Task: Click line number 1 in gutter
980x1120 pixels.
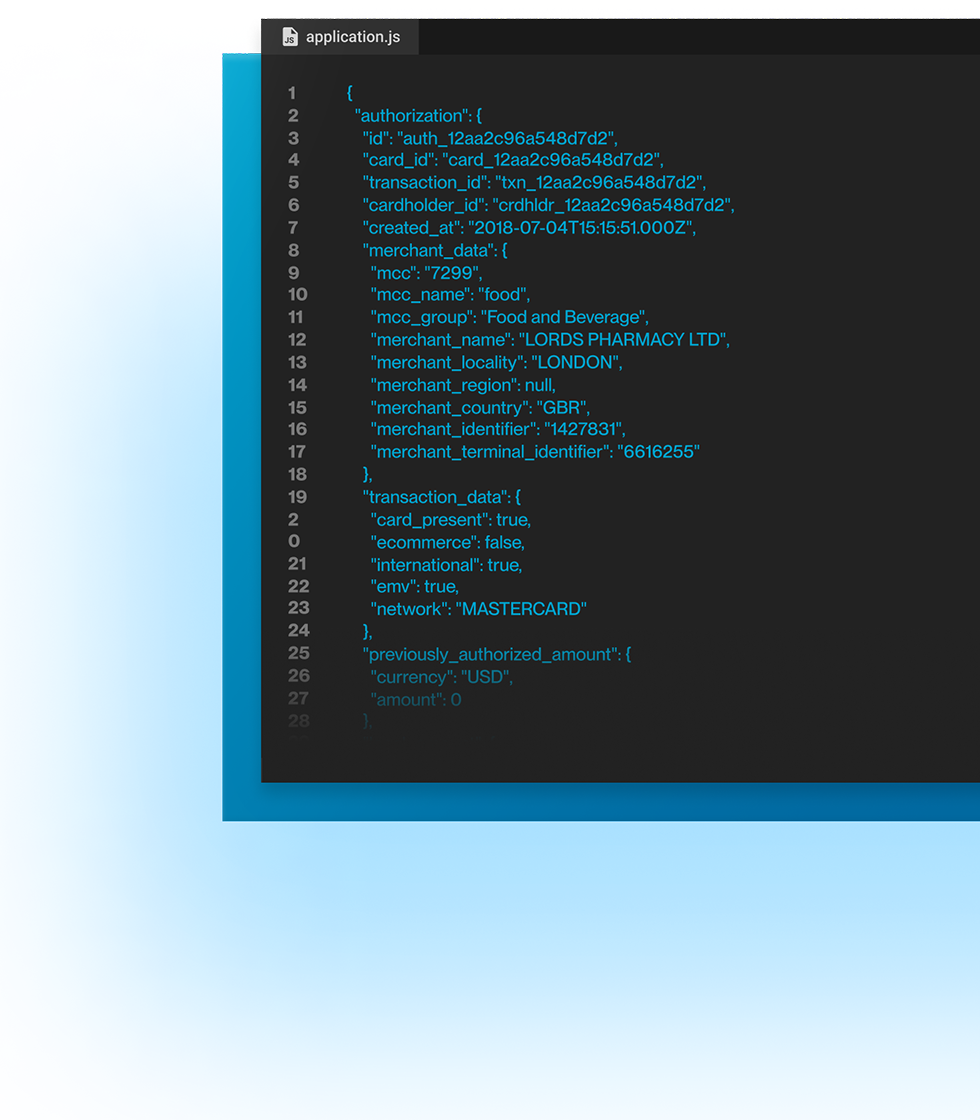Action: pyautogui.click(x=291, y=93)
